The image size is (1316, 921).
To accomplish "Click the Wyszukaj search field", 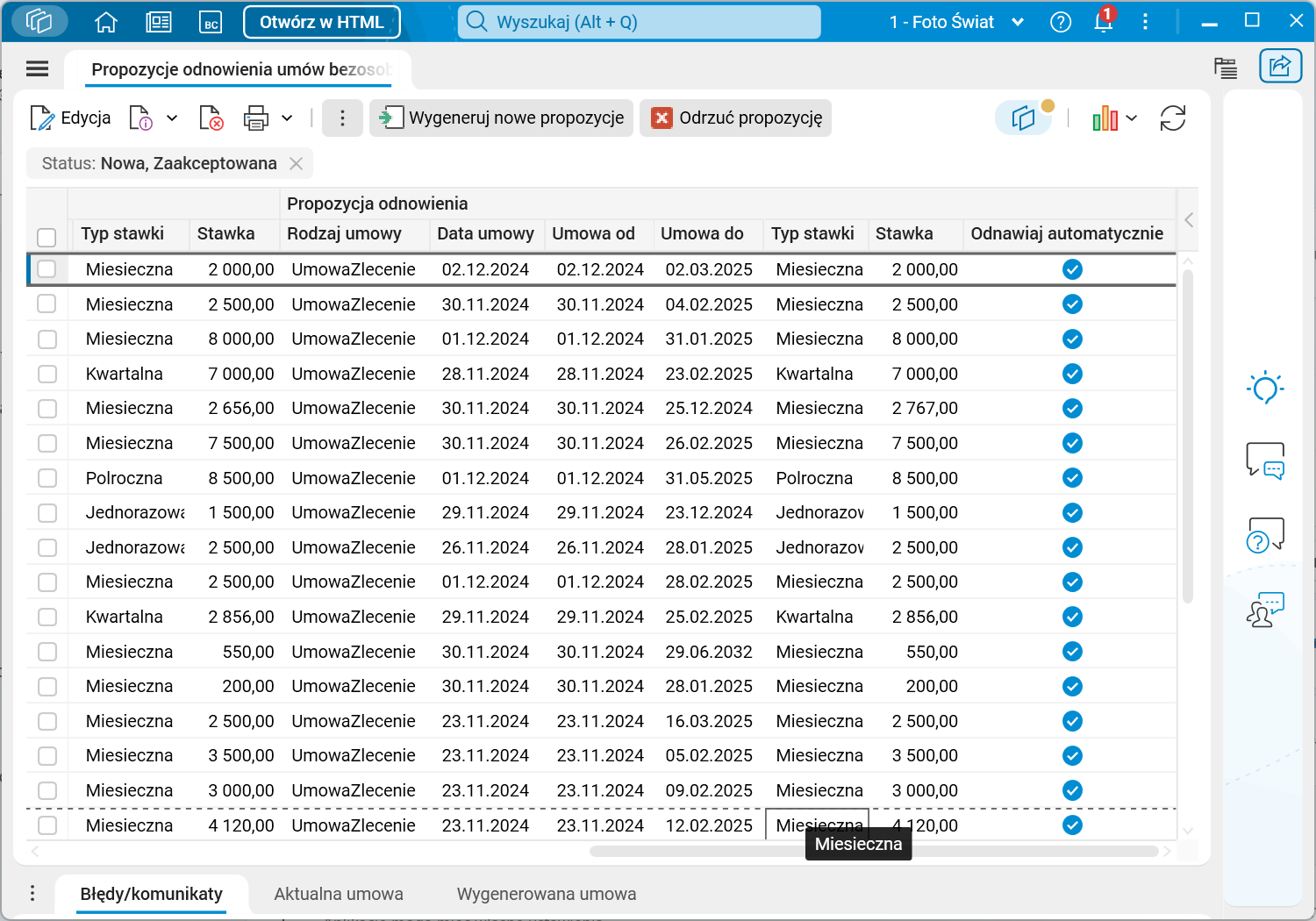I will (x=639, y=22).
